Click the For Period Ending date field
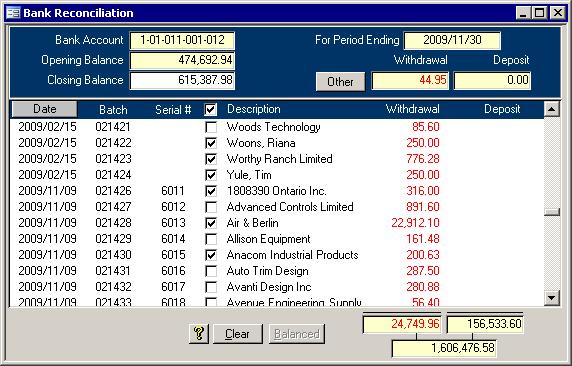The image size is (572, 366). [452, 40]
